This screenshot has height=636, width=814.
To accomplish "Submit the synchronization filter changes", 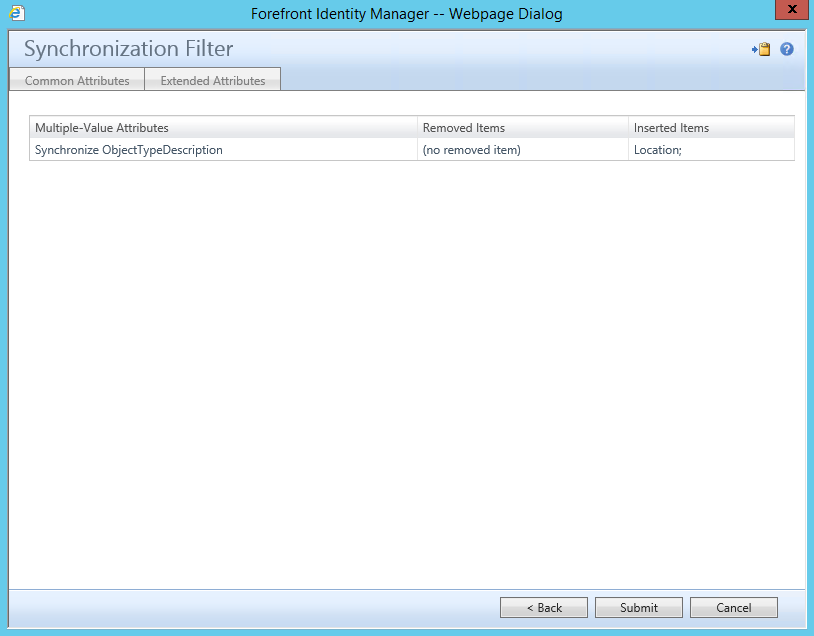I will pyautogui.click(x=639, y=607).
